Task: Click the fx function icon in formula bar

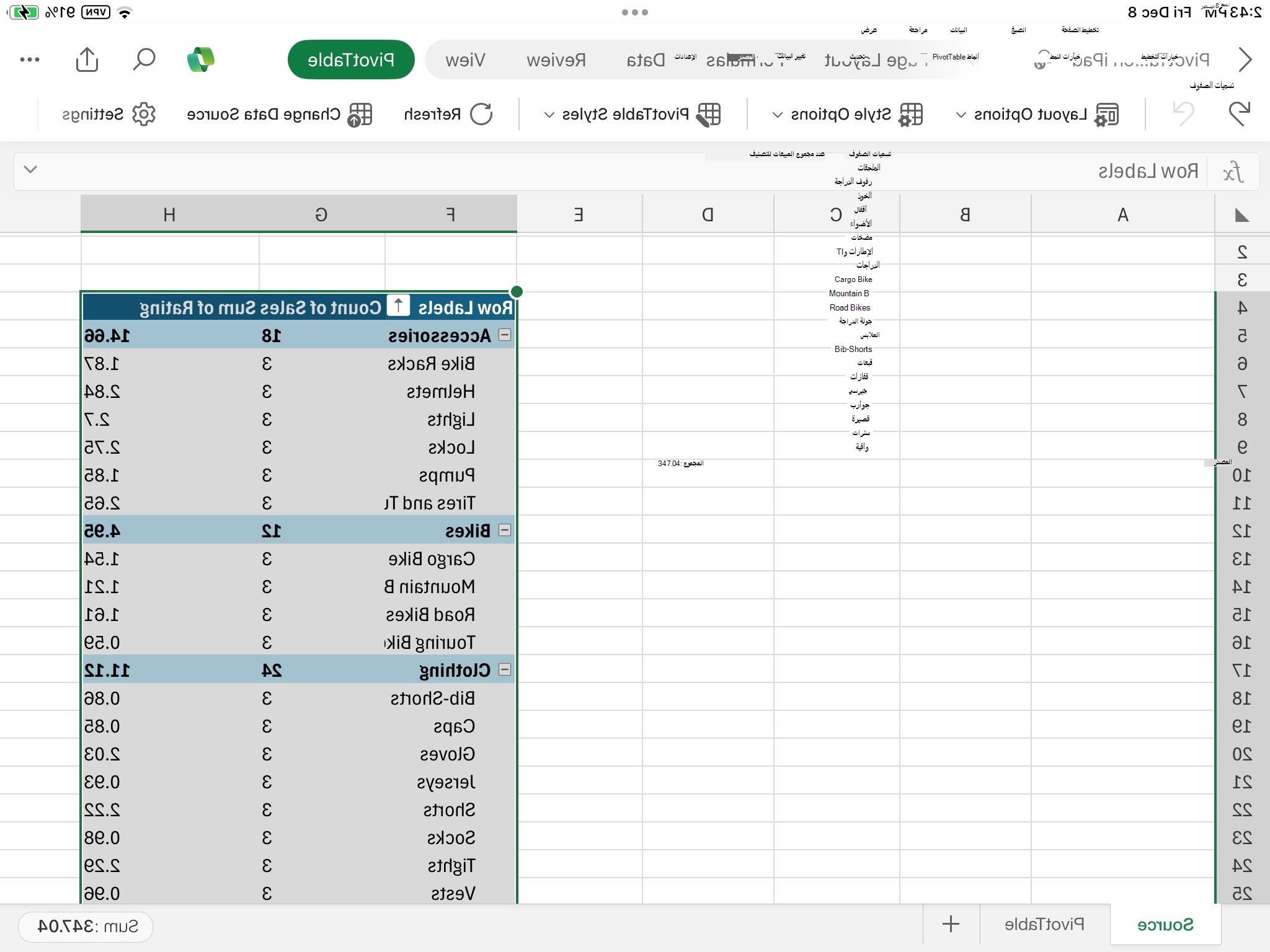Action: click(x=1233, y=172)
